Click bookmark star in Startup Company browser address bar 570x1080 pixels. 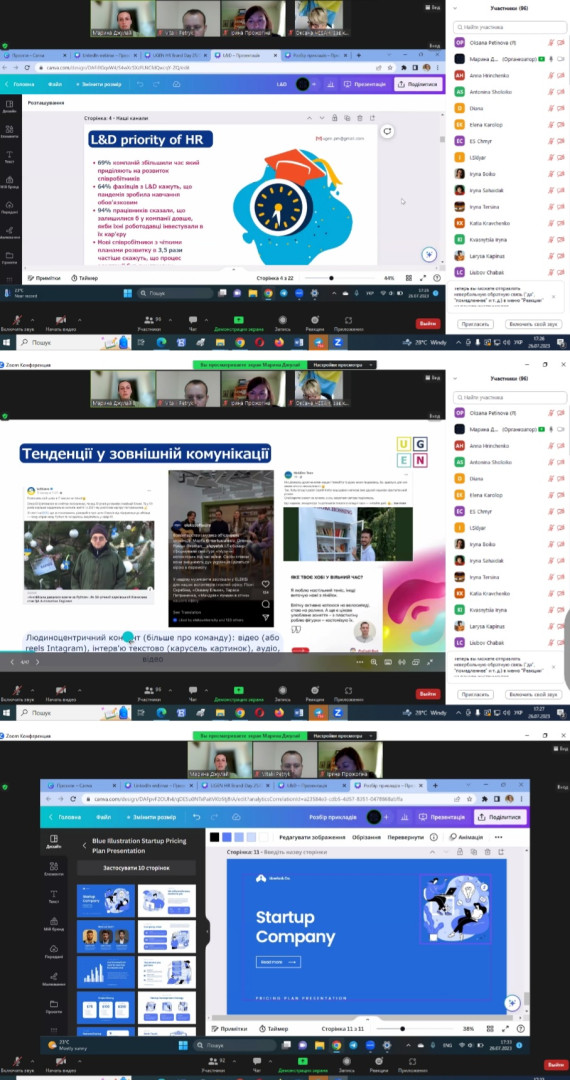471,799
